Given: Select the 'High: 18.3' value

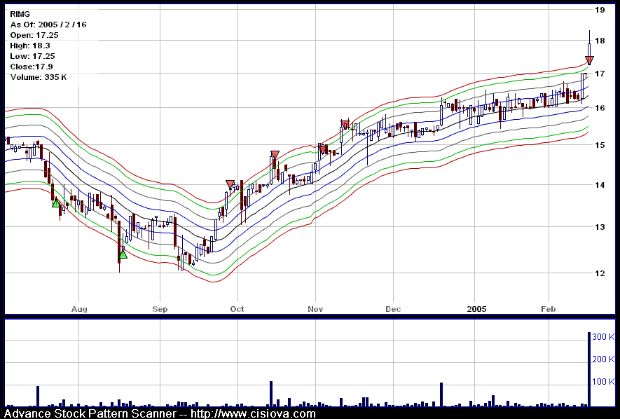Looking at the screenshot, I should coord(30,45).
